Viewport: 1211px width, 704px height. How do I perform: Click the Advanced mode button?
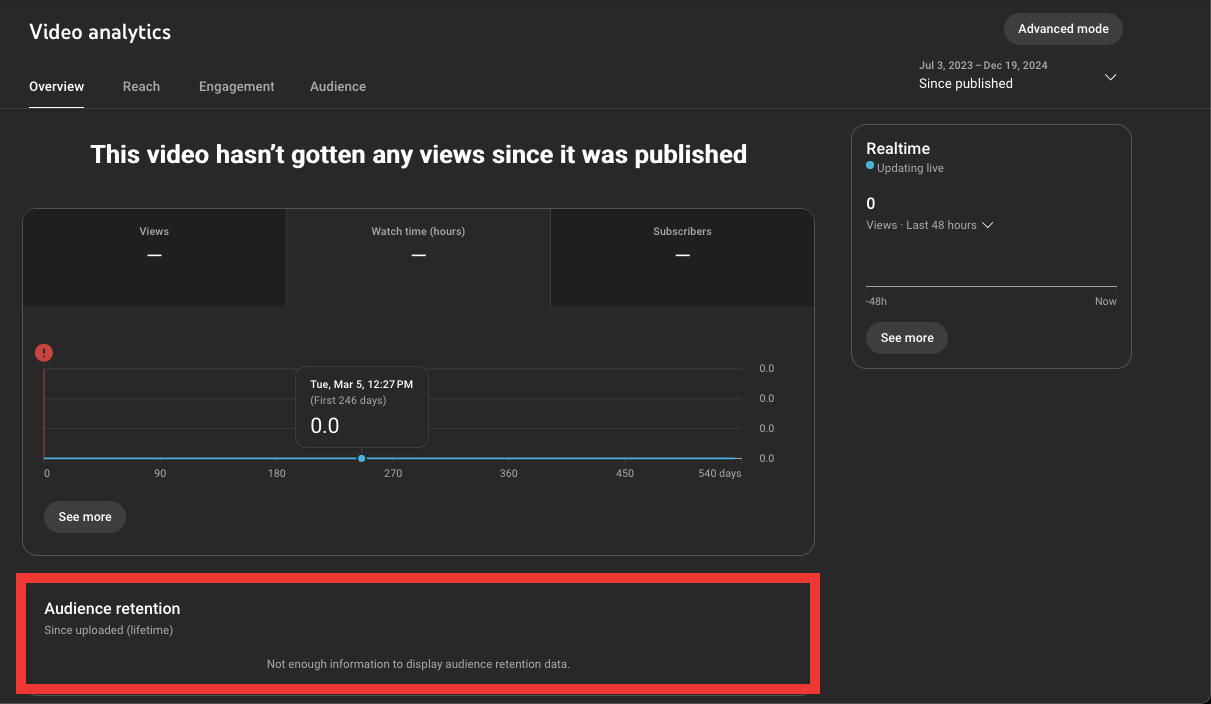tap(1063, 29)
